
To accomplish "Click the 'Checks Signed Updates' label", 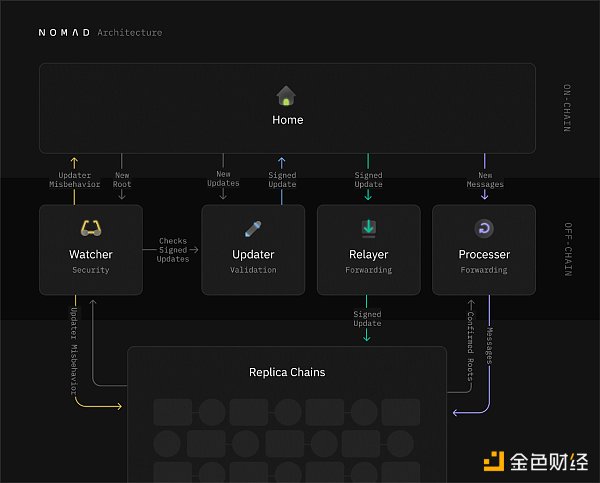I will (x=173, y=250).
